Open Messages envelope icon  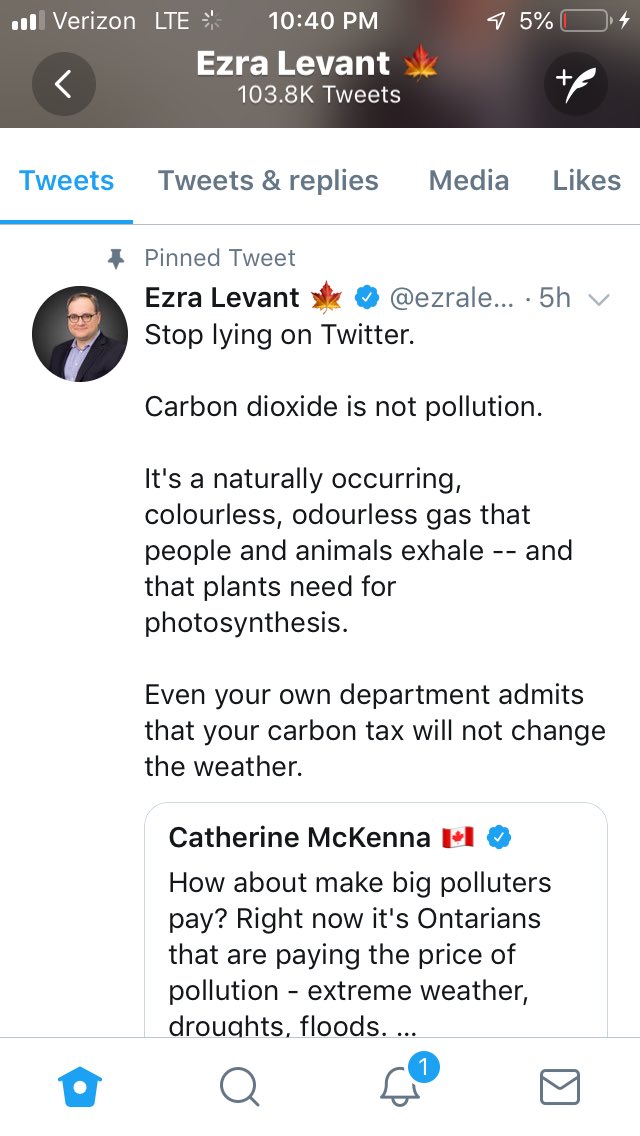(559, 1086)
